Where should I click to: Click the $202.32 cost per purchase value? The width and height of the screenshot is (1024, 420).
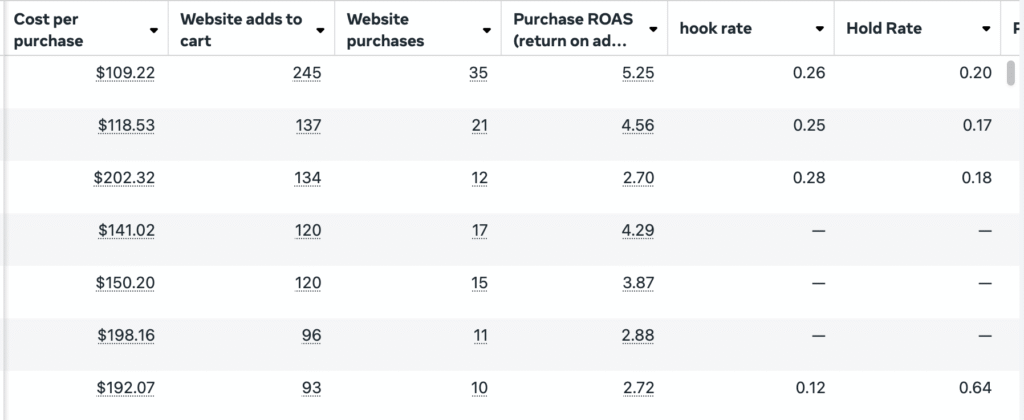point(124,178)
